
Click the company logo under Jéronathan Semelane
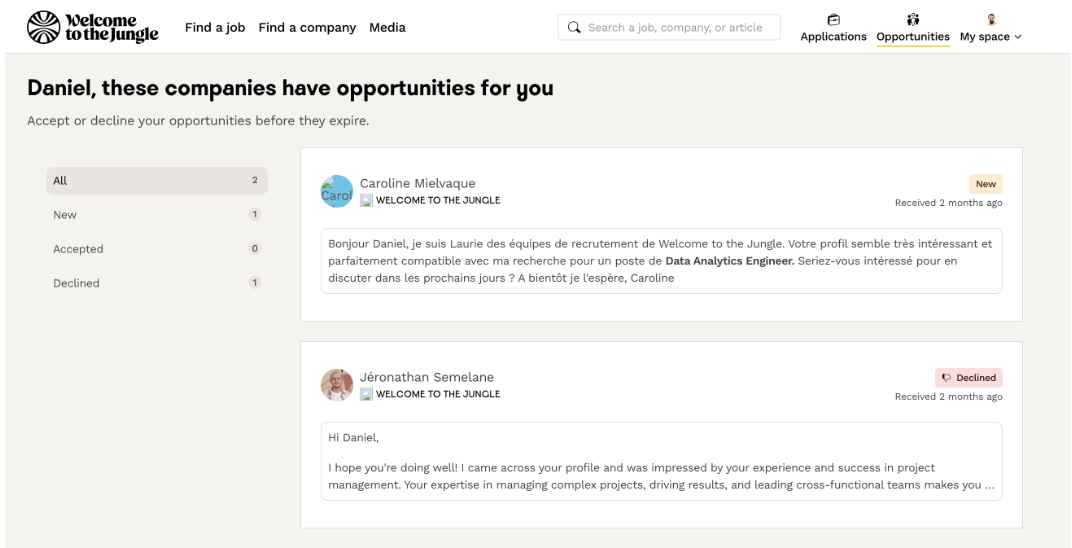pyautogui.click(x=366, y=394)
